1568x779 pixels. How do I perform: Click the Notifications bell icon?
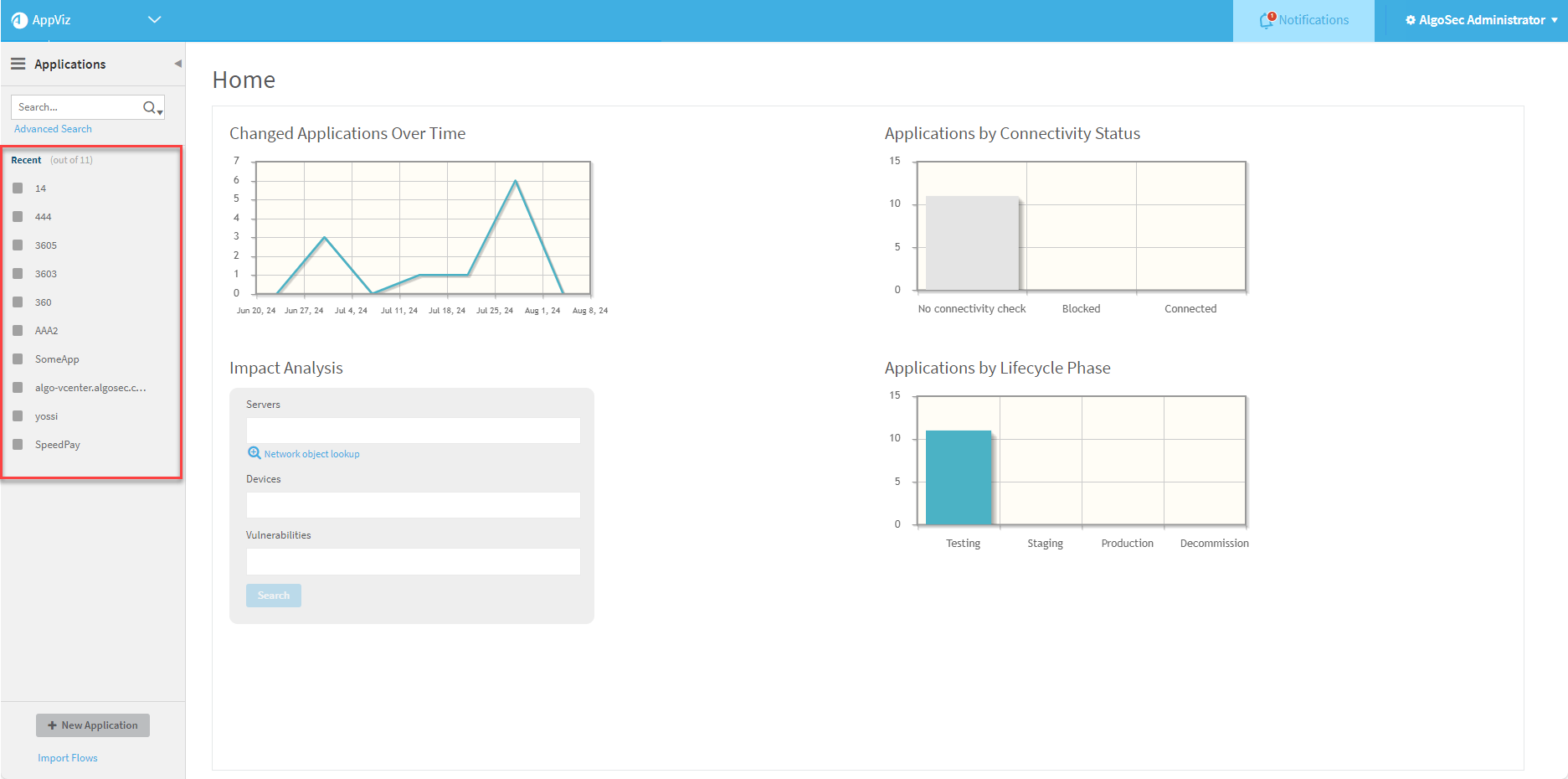[x=1267, y=20]
